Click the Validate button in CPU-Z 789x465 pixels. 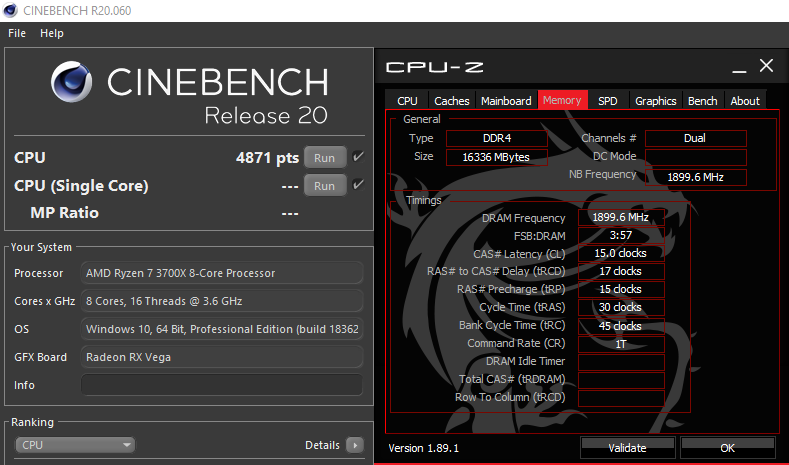point(627,447)
